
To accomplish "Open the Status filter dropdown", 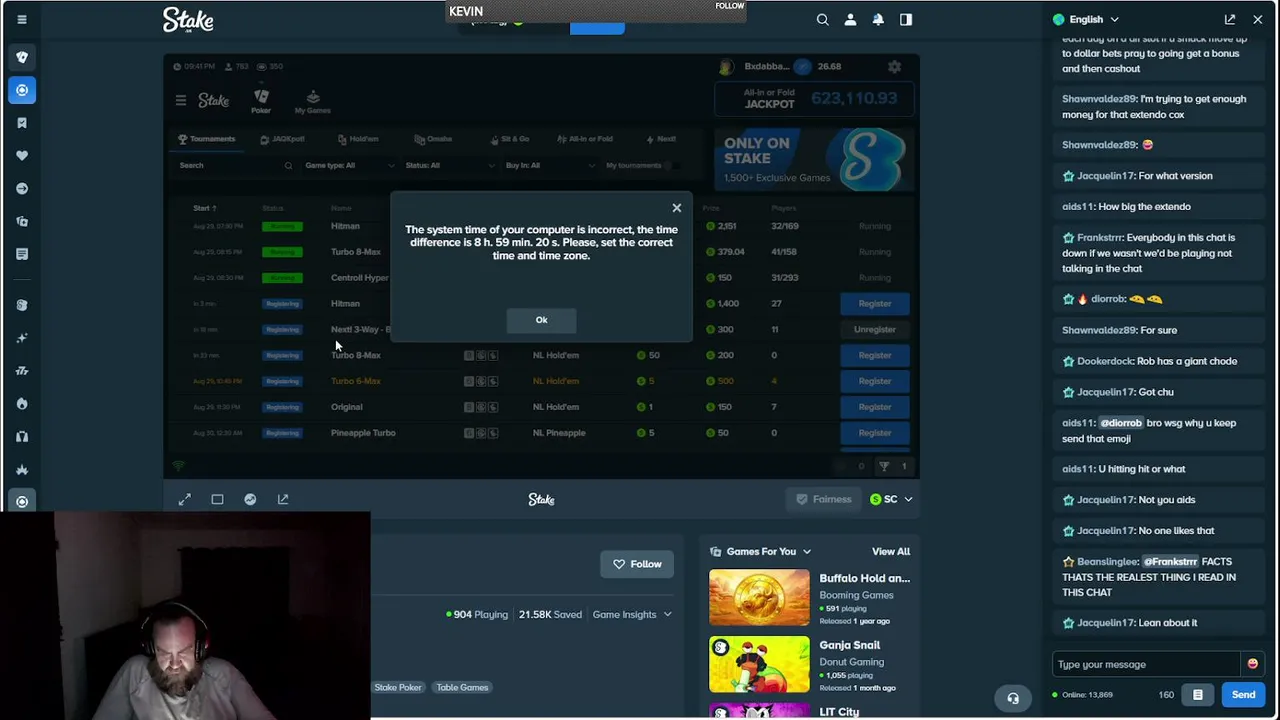I will pos(449,166).
